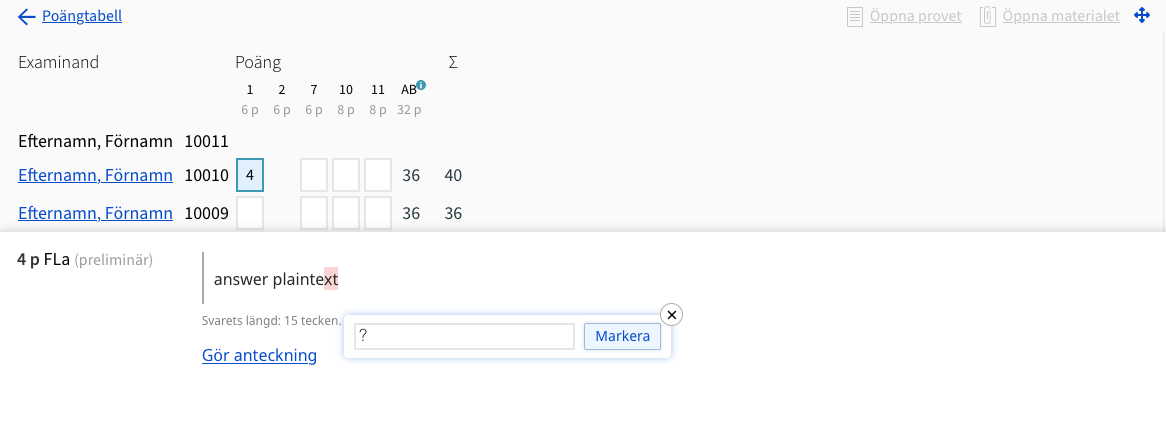The width and height of the screenshot is (1166, 448).
Task: Click the Öppna materialet paperclip icon
Action: 988,16
